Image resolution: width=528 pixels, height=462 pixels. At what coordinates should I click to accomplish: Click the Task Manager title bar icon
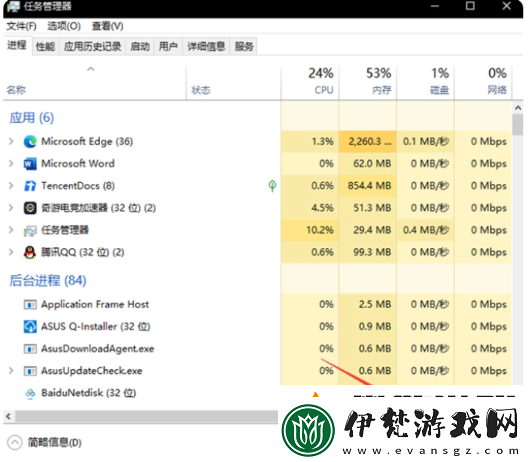[13, 6]
